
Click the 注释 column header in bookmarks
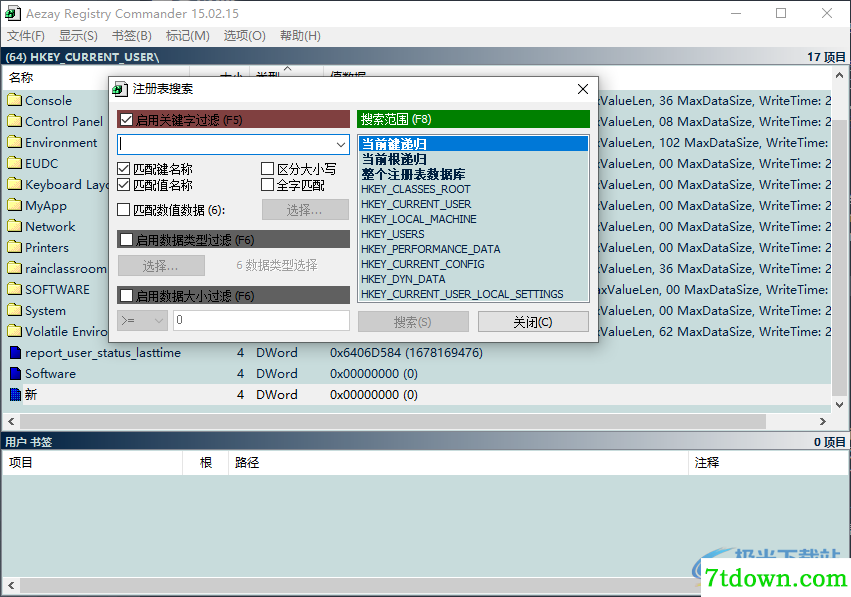(767, 462)
